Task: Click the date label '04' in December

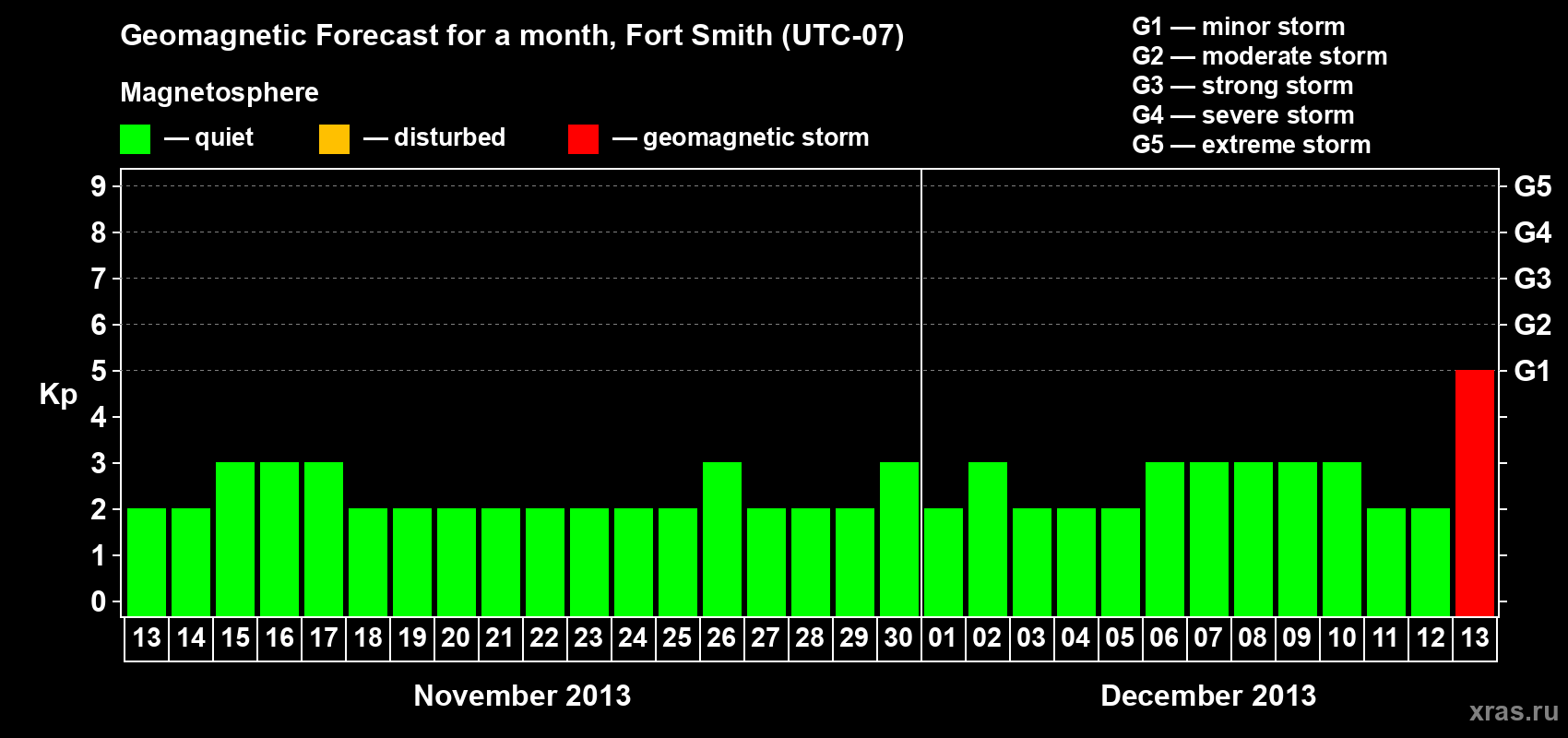Action: point(1075,638)
